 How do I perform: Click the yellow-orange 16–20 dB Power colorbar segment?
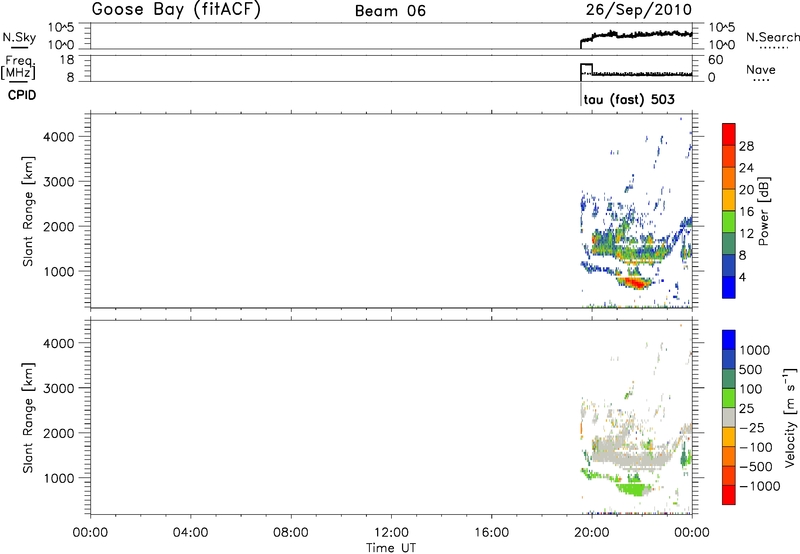point(729,199)
